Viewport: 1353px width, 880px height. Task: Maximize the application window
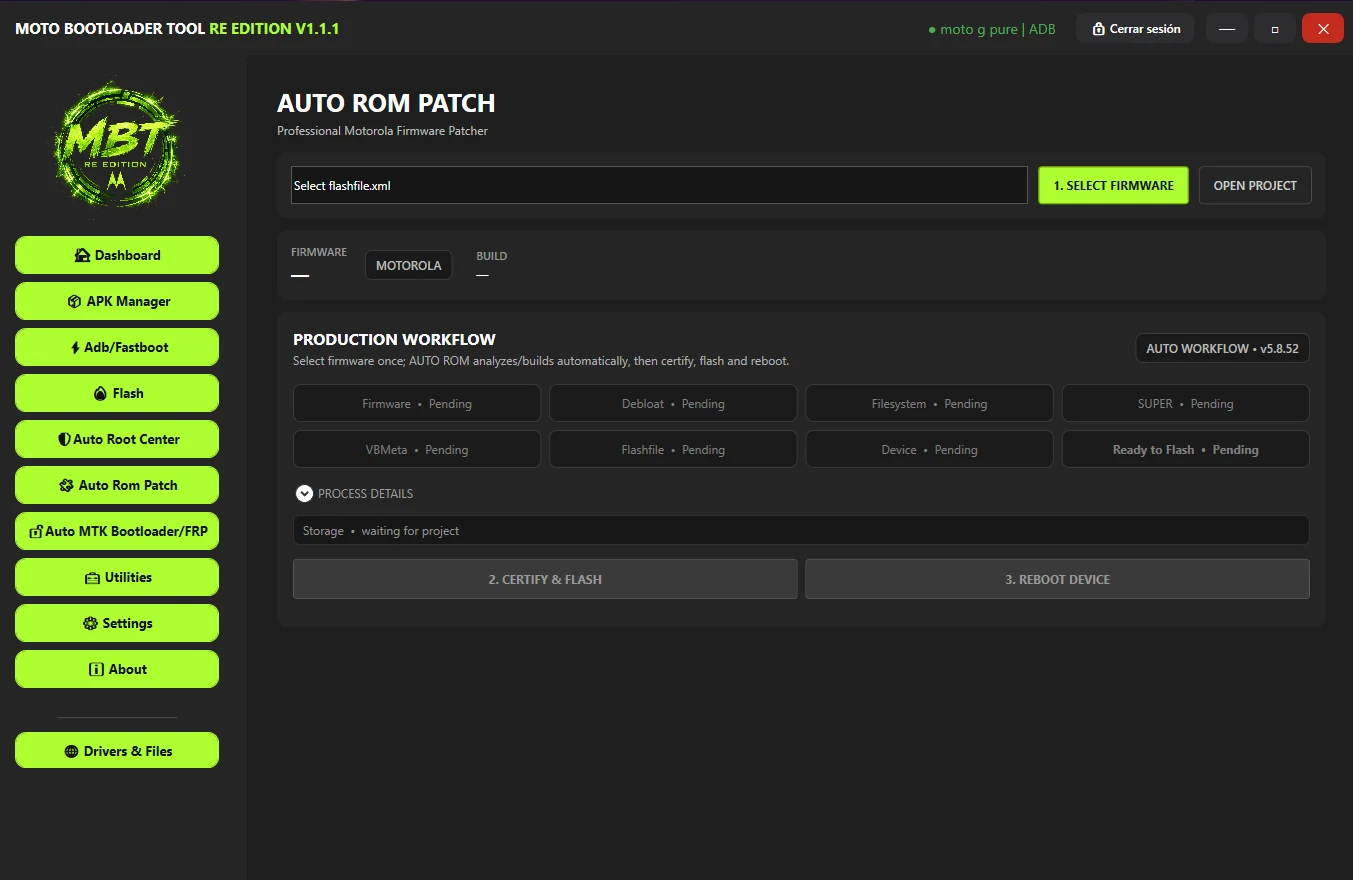click(x=1275, y=29)
